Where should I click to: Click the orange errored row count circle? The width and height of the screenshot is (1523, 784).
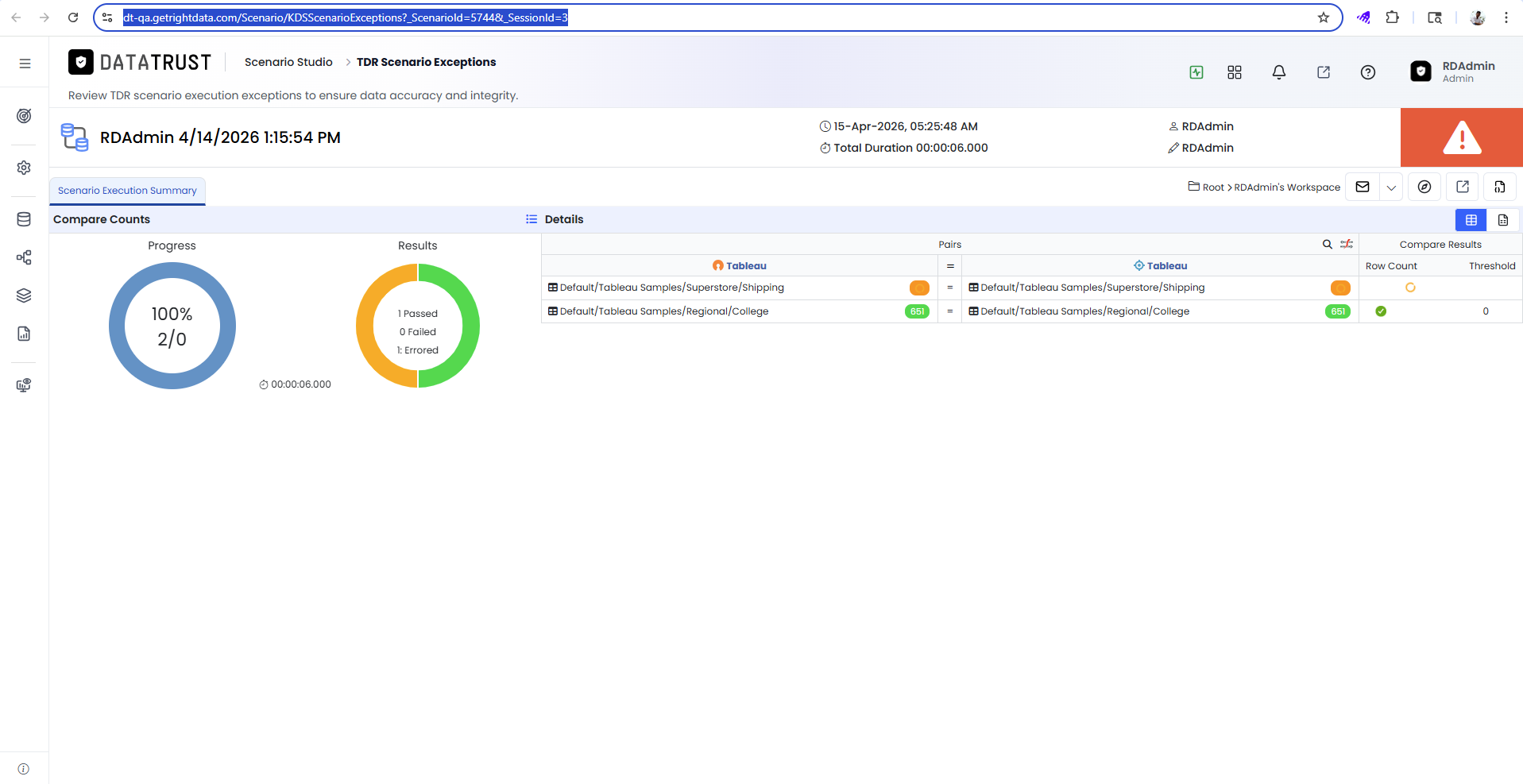click(1410, 288)
